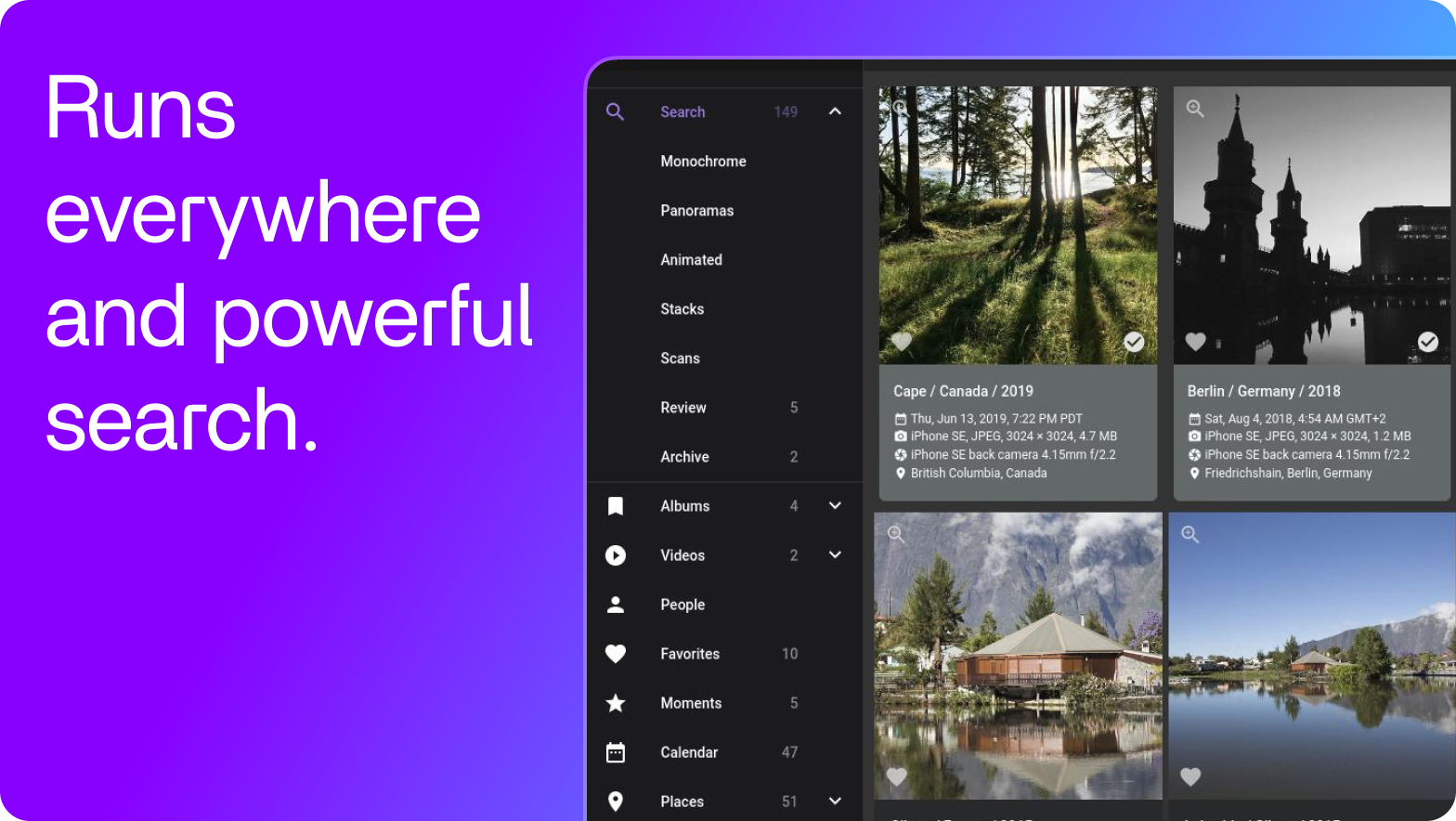Expand the Albums section chevron
The height and width of the screenshot is (821, 1456).
tap(835, 506)
